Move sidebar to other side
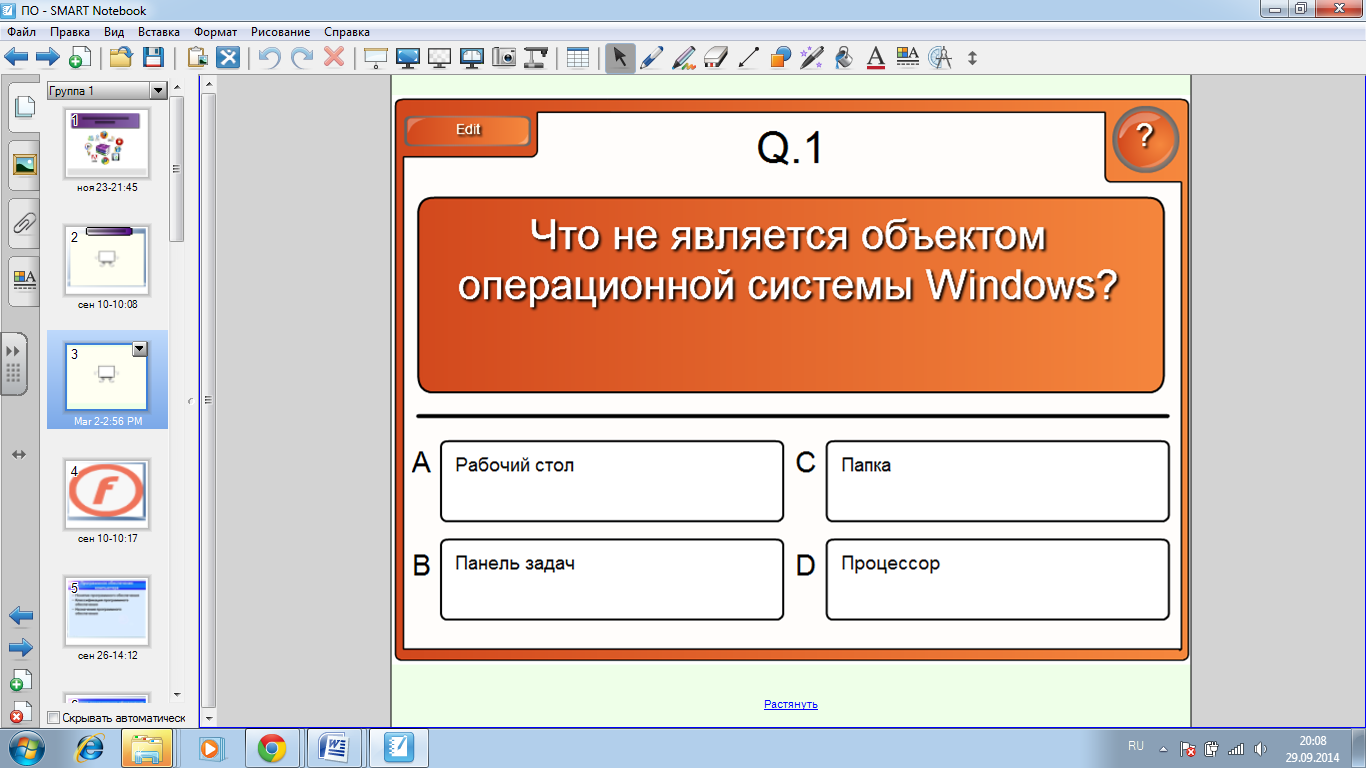The width and height of the screenshot is (1366, 768). tap(18, 455)
